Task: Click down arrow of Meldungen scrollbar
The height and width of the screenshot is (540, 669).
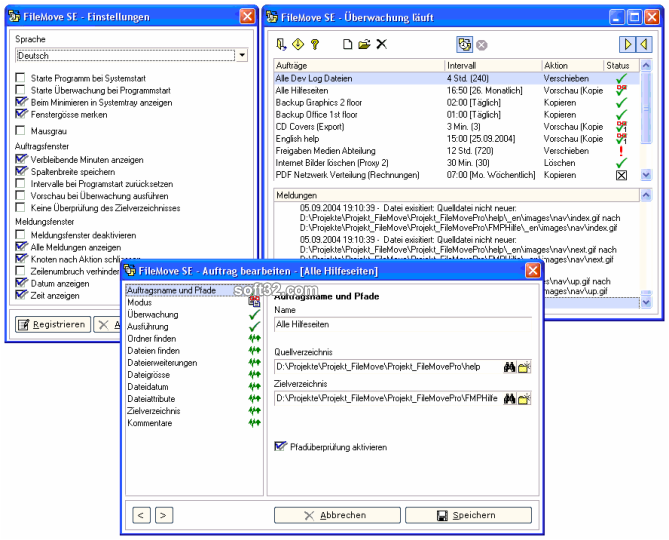Action: pyautogui.click(x=646, y=302)
